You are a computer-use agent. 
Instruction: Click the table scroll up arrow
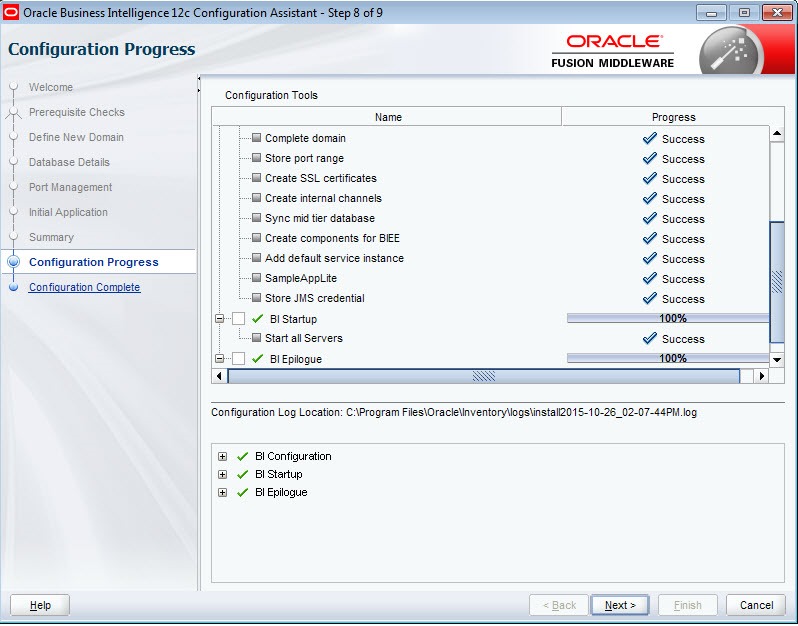click(777, 134)
